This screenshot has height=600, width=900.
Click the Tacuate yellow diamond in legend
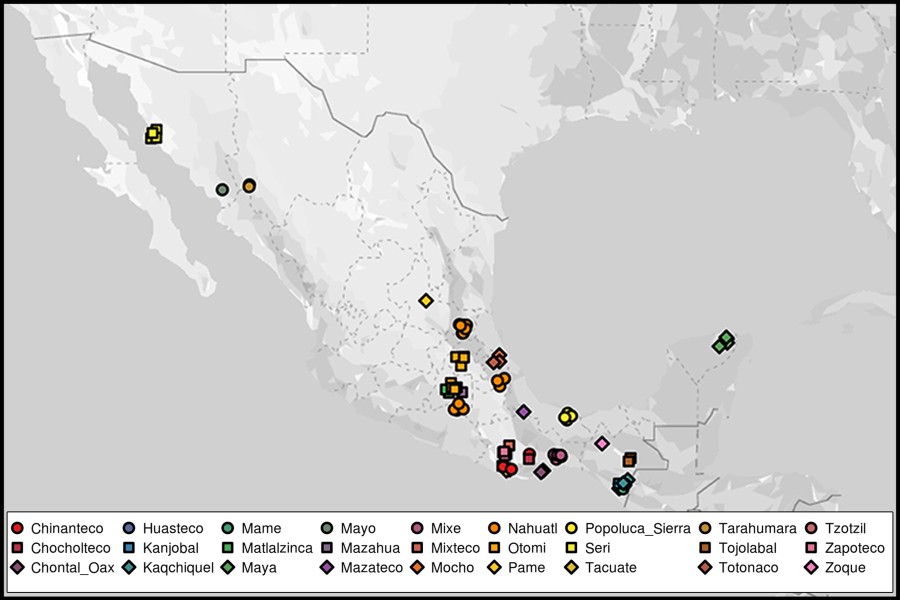coord(572,567)
